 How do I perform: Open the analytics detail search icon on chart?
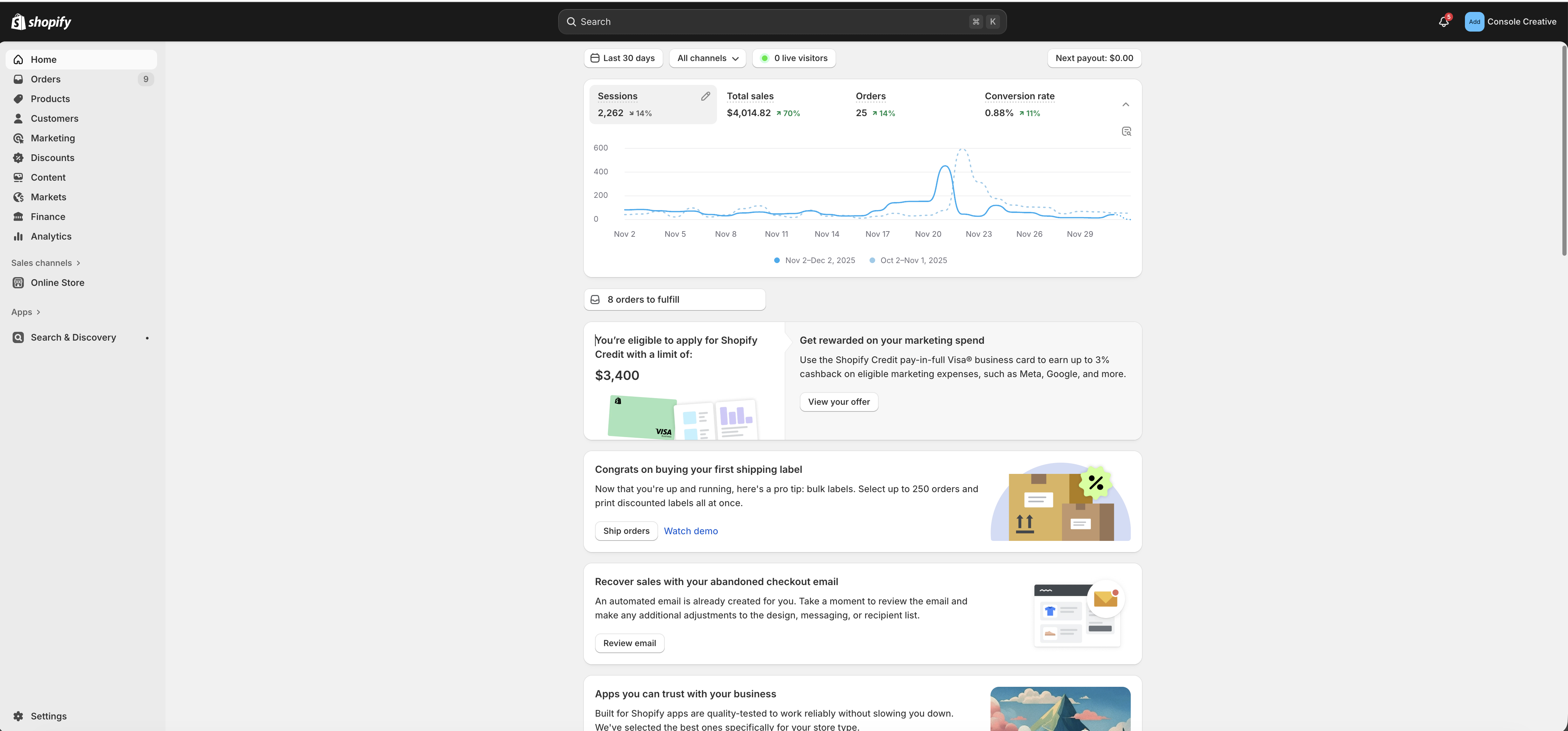coord(1126,131)
